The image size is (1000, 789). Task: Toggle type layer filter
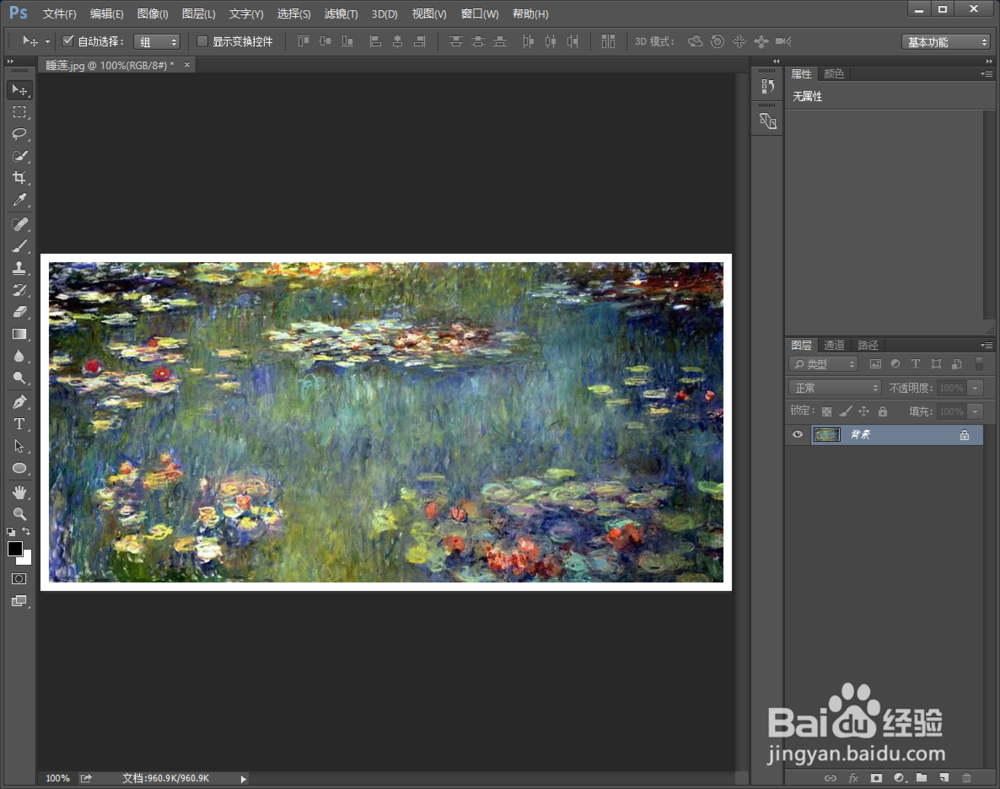(915, 364)
